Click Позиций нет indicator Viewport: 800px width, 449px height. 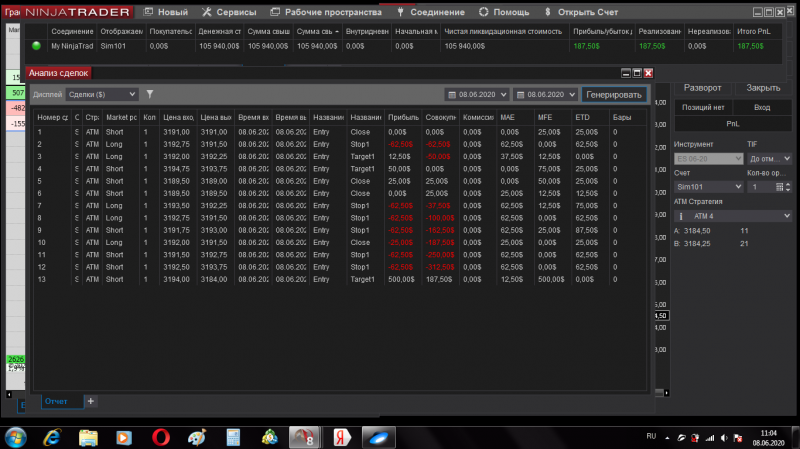[703, 107]
